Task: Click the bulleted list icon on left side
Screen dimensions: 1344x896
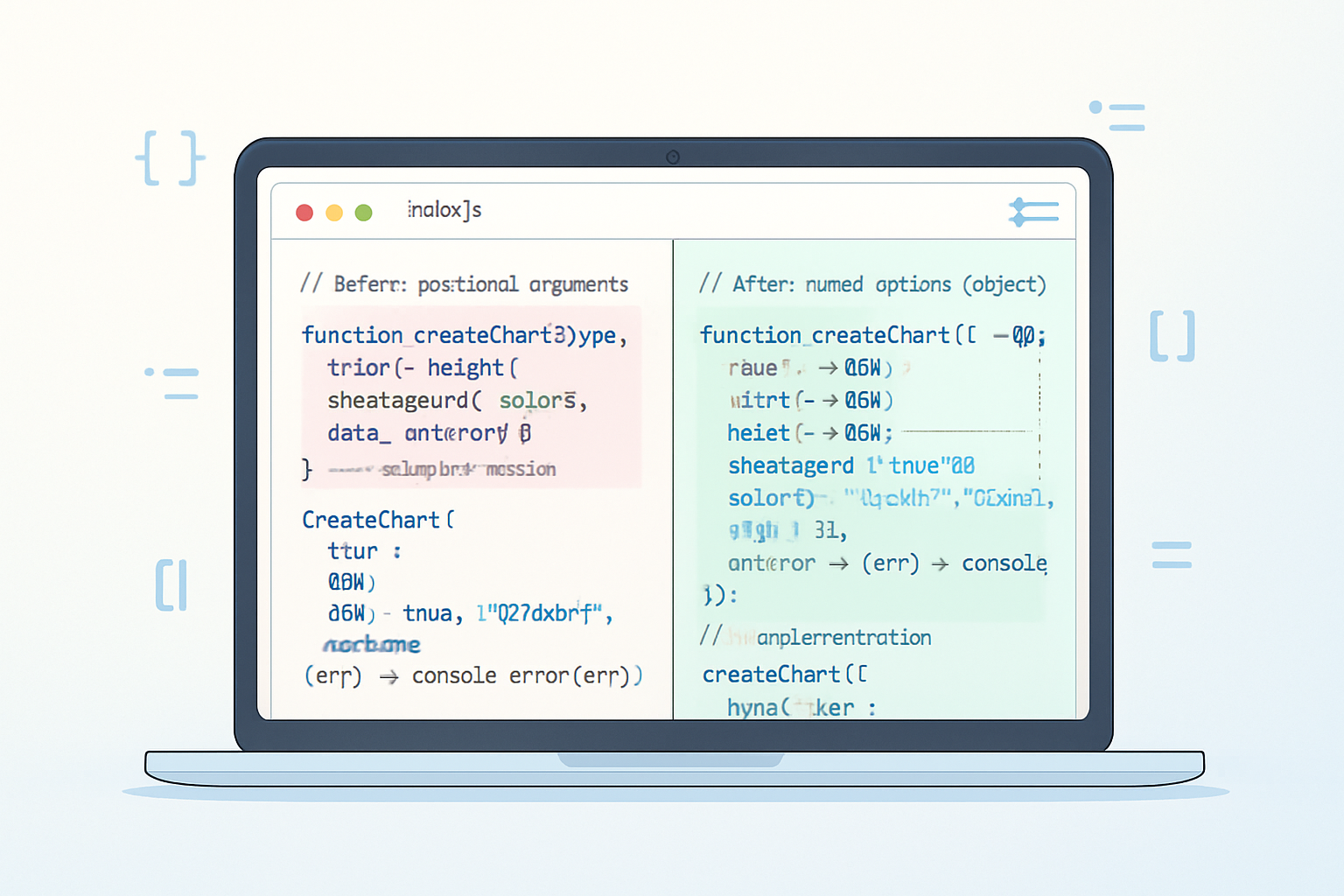Action: (x=172, y=384)
